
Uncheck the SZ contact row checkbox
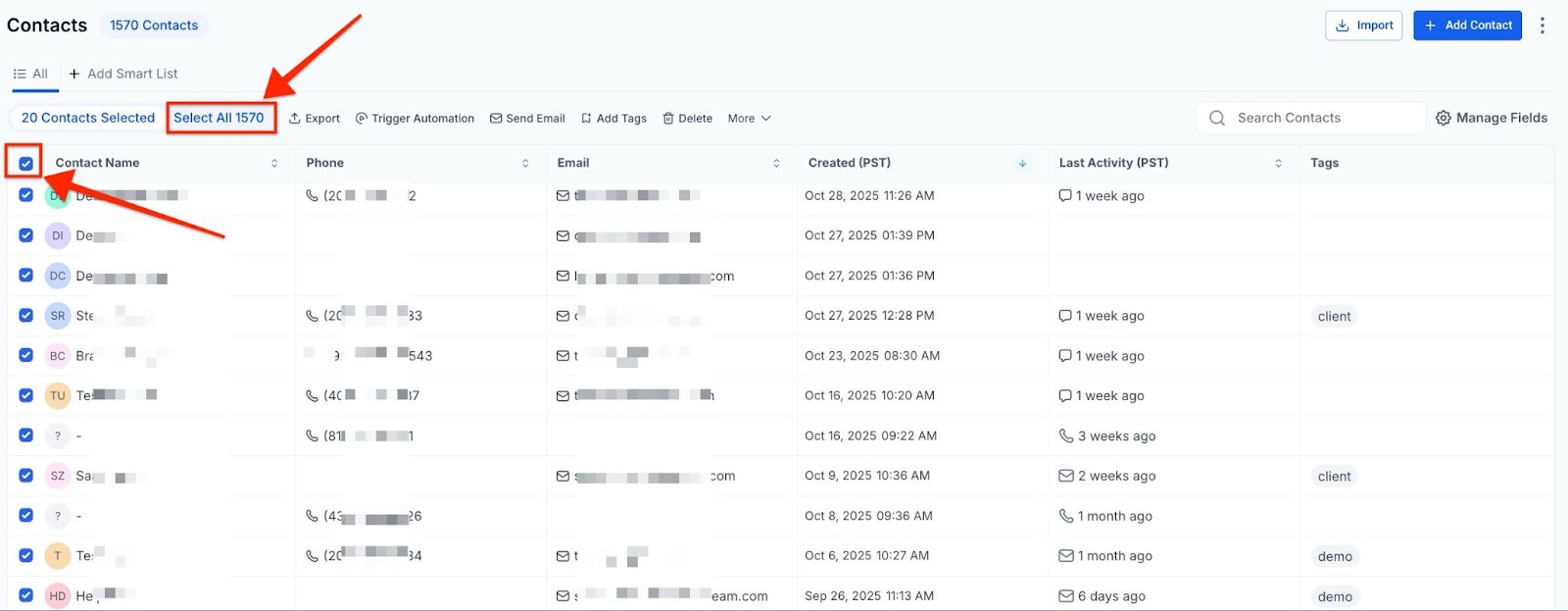(26, 476)
